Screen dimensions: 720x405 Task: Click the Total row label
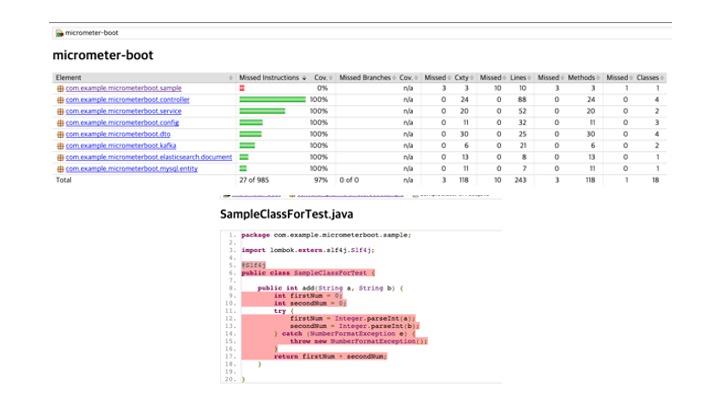tap(64, 180)
